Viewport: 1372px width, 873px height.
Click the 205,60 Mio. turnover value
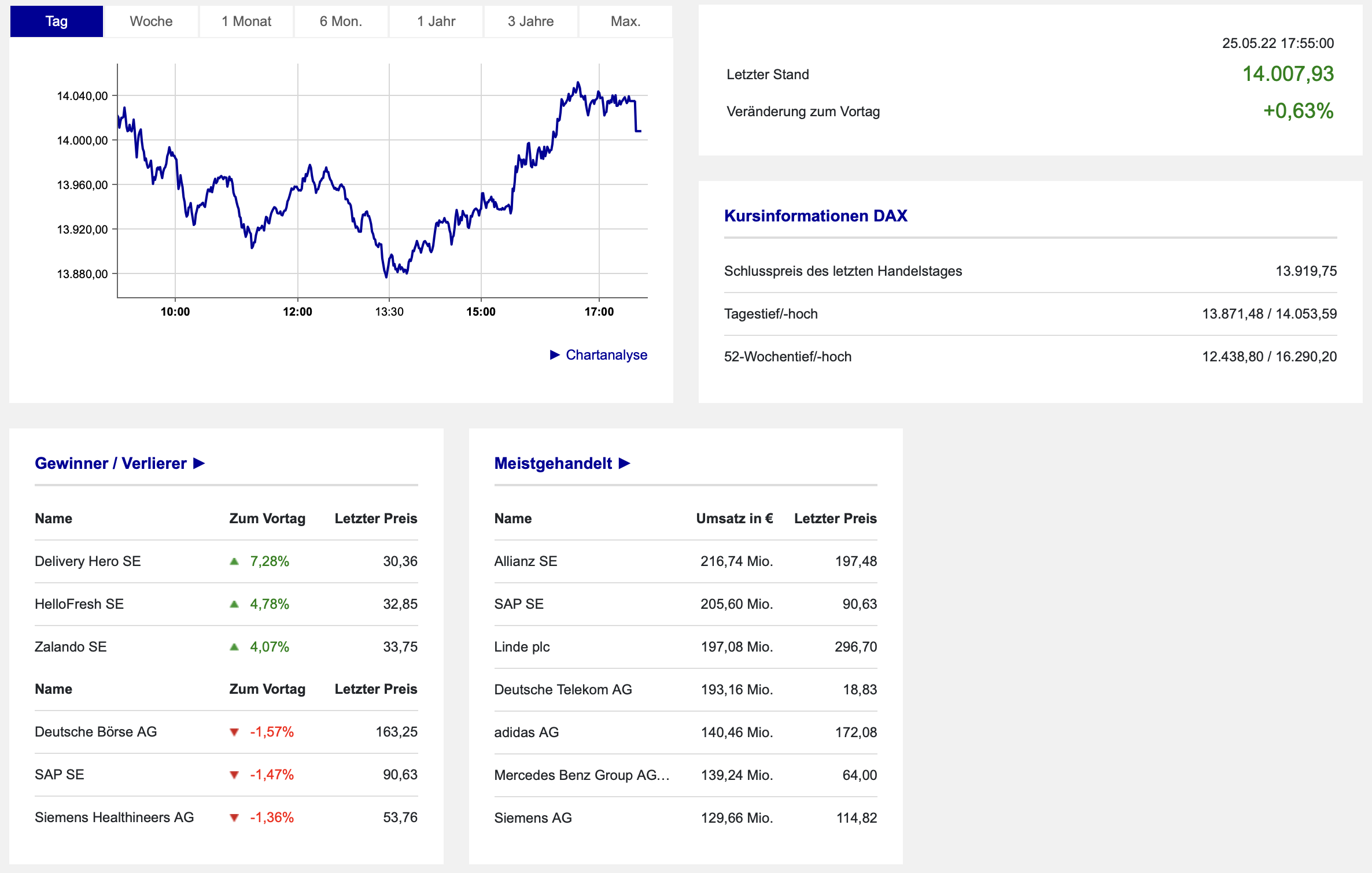[737, 604]
